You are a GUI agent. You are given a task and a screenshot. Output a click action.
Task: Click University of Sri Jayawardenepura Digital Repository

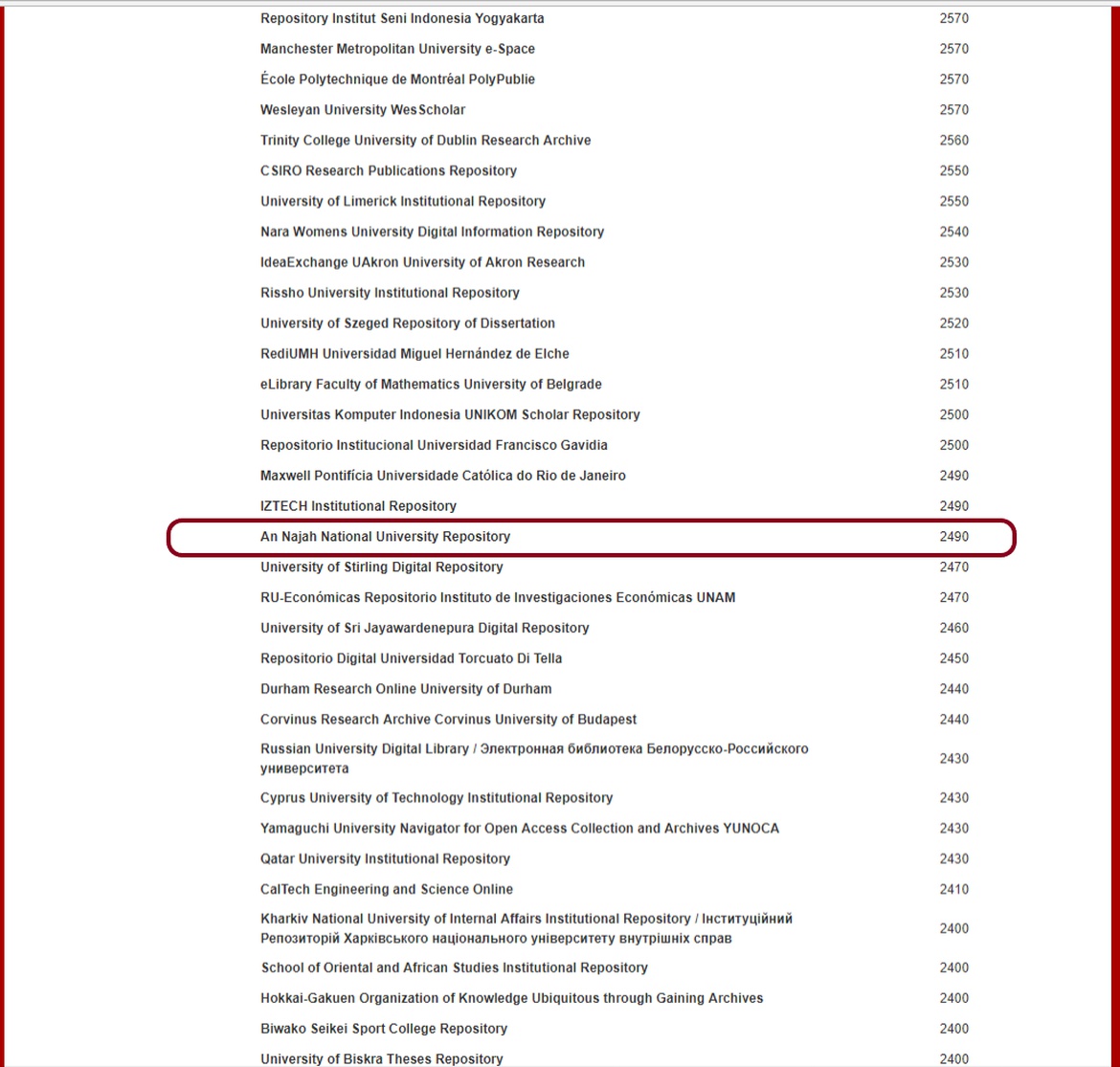[x=425, y=628]
